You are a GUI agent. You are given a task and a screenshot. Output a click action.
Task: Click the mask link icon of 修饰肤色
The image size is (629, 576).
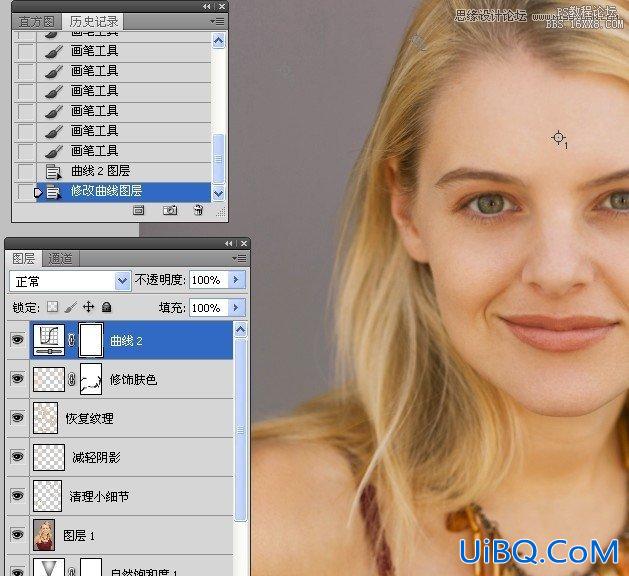tap(71, 379)
